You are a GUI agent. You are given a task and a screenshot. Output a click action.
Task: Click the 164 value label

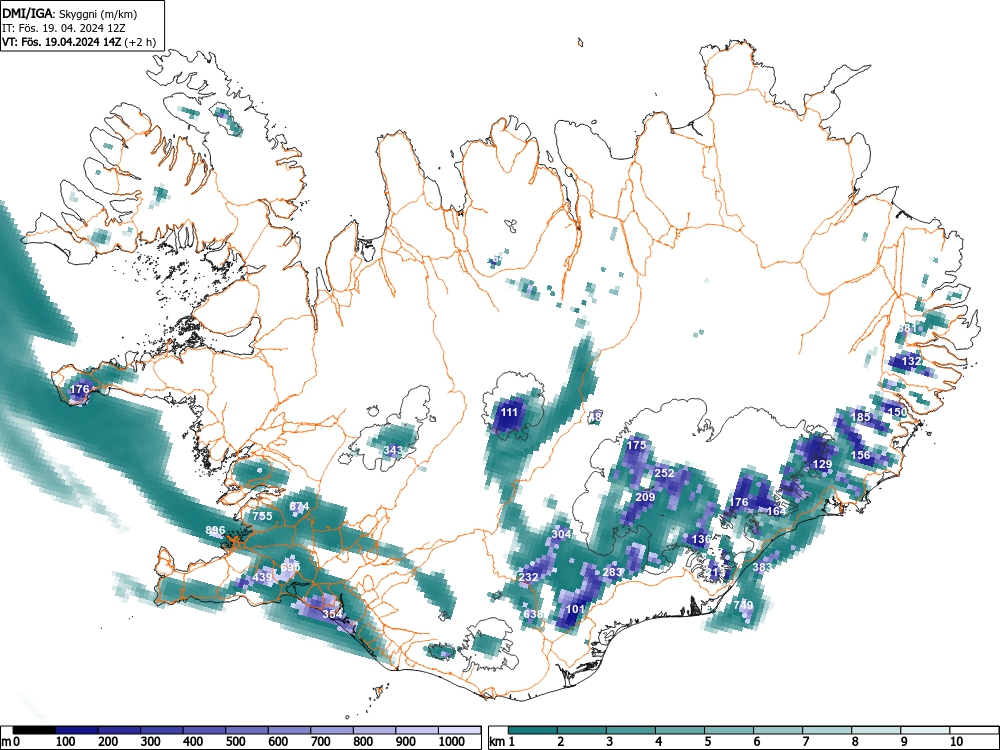click(776, 511)
